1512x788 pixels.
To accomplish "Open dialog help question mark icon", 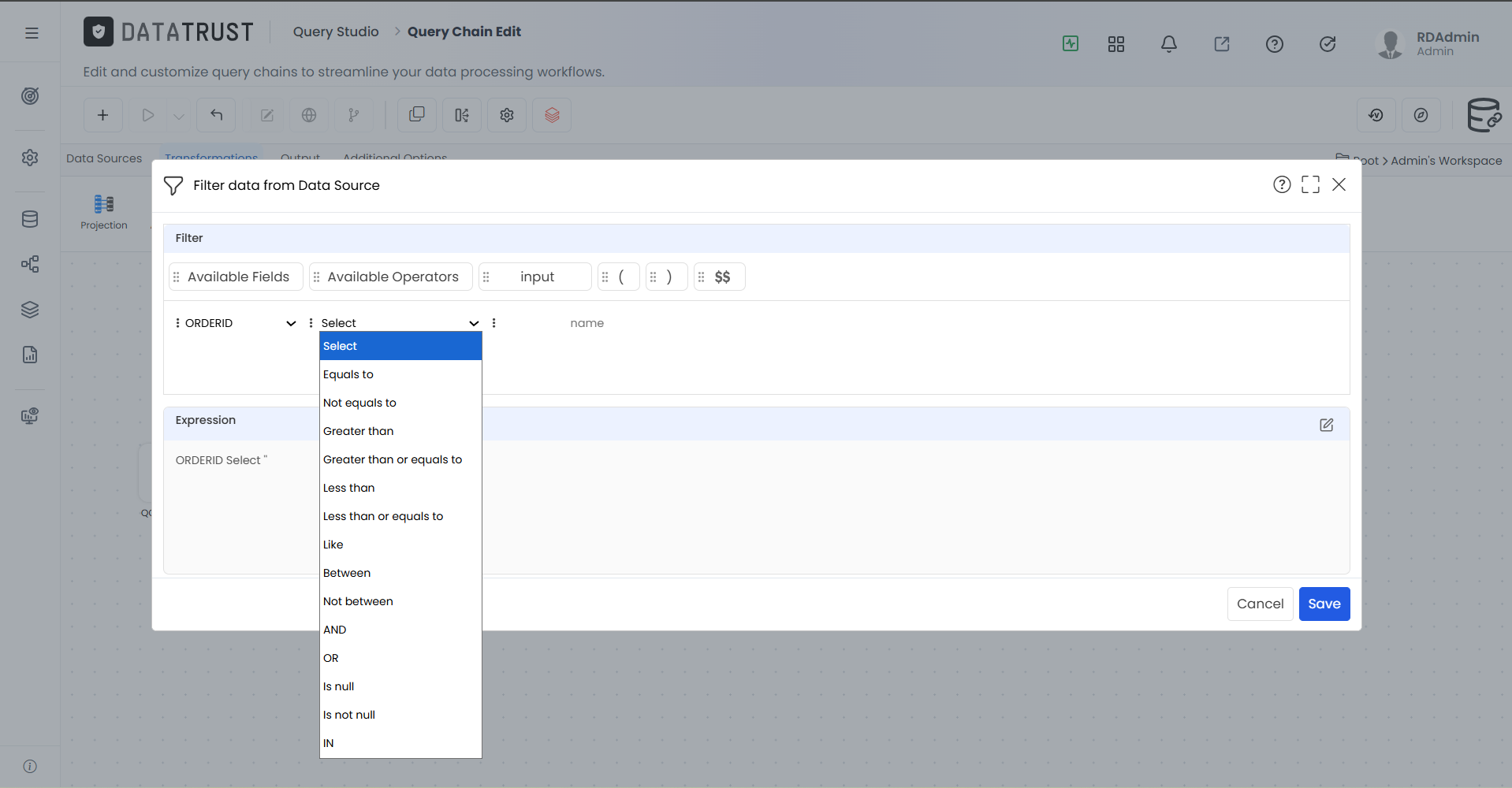I will (x=1282, y=184).
